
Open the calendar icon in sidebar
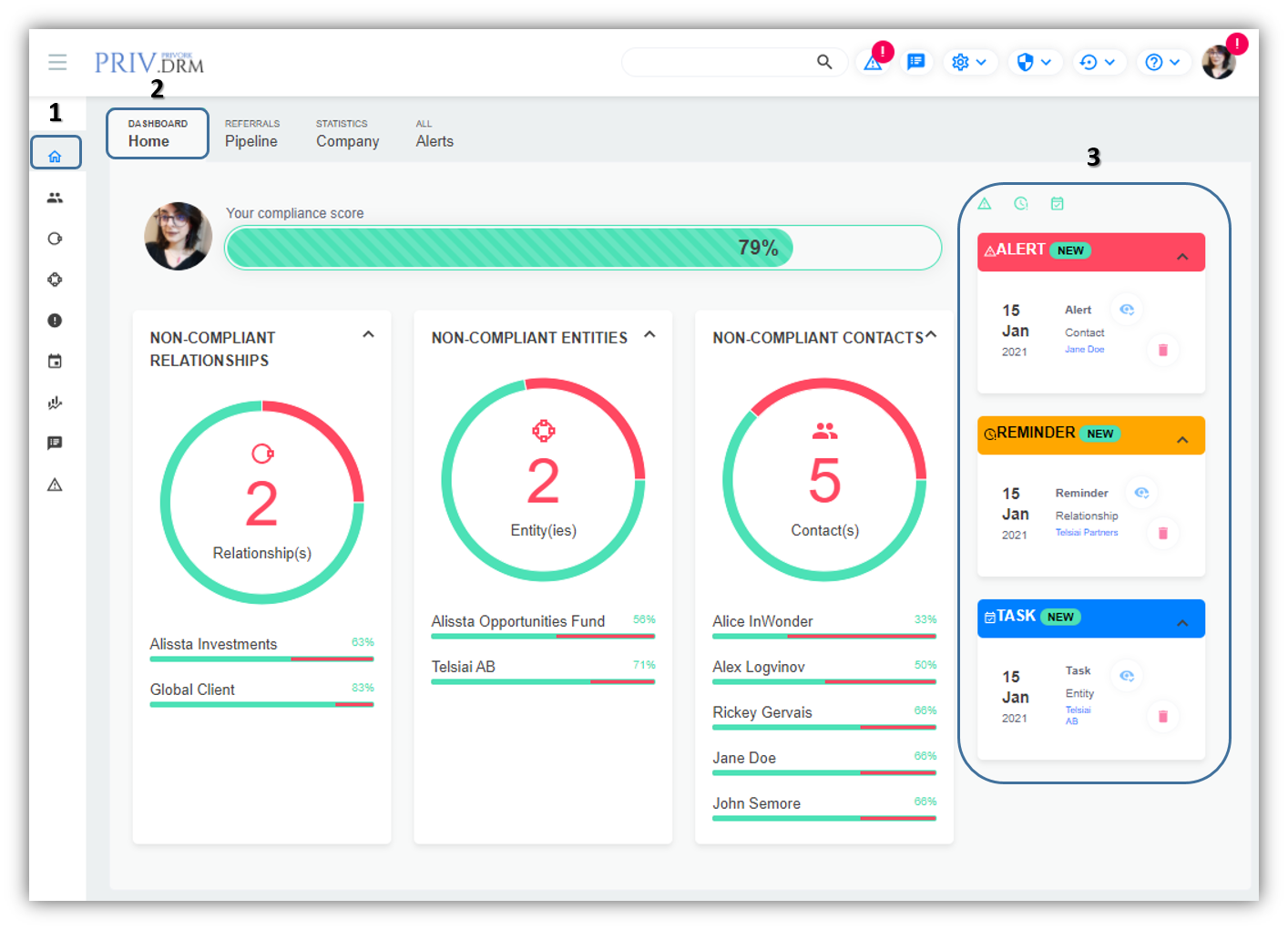click(x=55, y=362)
